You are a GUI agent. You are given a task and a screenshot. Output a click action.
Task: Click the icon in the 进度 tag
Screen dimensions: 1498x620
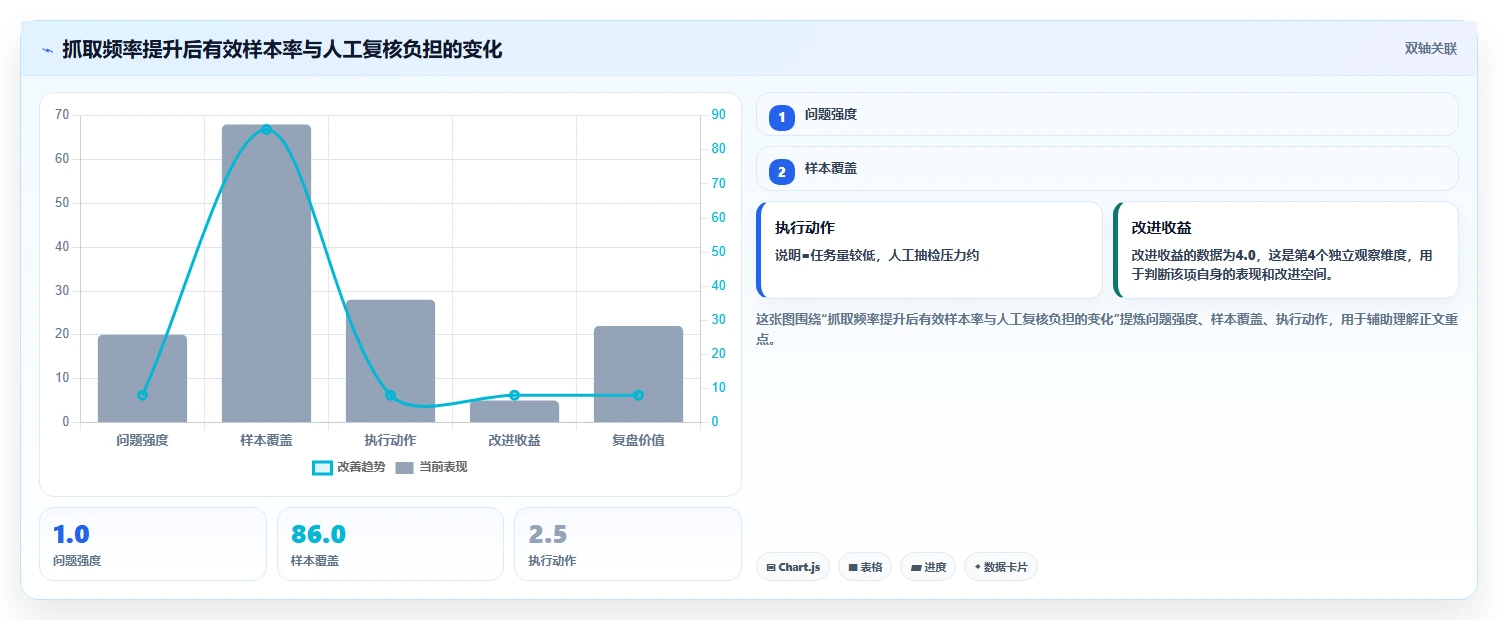[x=916, y=567]
